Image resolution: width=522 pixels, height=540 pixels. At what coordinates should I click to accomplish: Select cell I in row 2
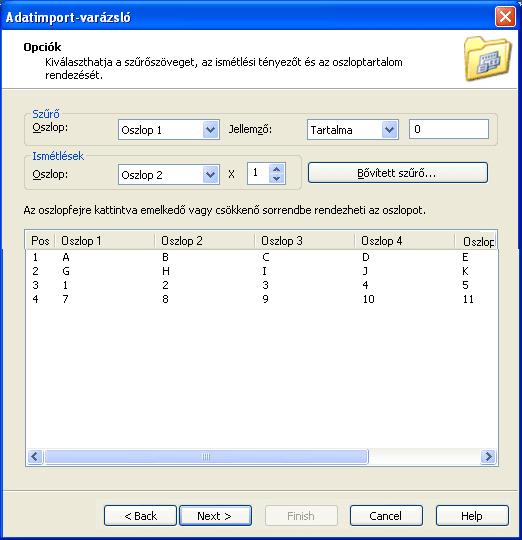tap(264, 271)
